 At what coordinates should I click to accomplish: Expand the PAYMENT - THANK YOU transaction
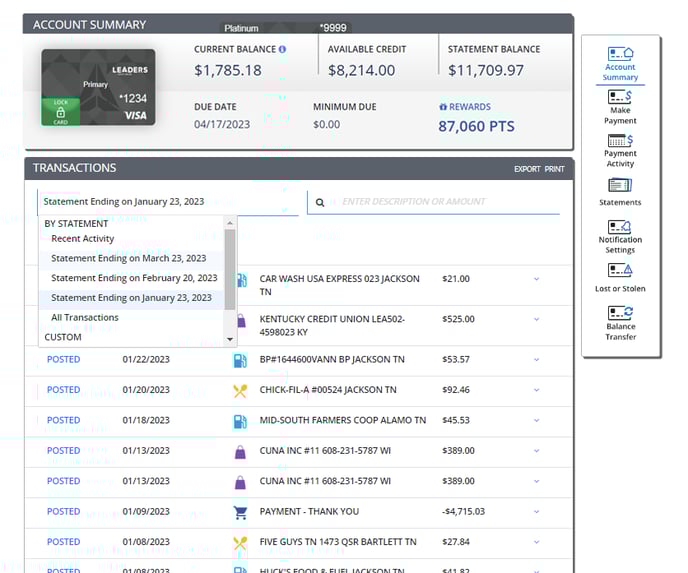point(536,512)
